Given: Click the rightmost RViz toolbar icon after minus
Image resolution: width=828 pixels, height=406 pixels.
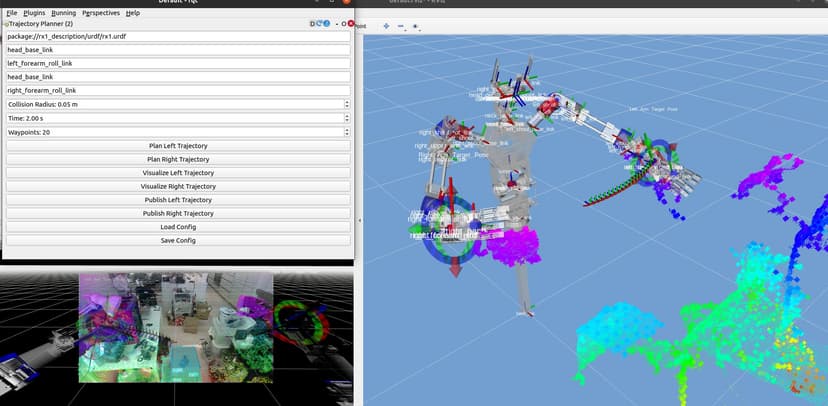Looking at the screenshot, I should point(415,25).
